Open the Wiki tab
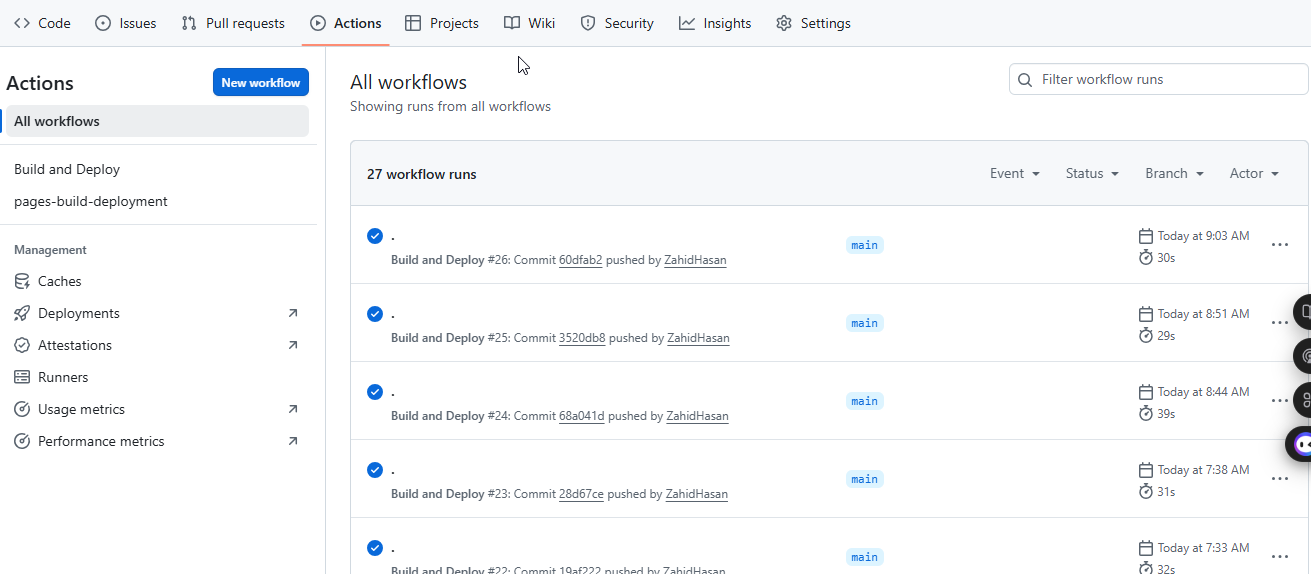 click(x=530, y=23)
